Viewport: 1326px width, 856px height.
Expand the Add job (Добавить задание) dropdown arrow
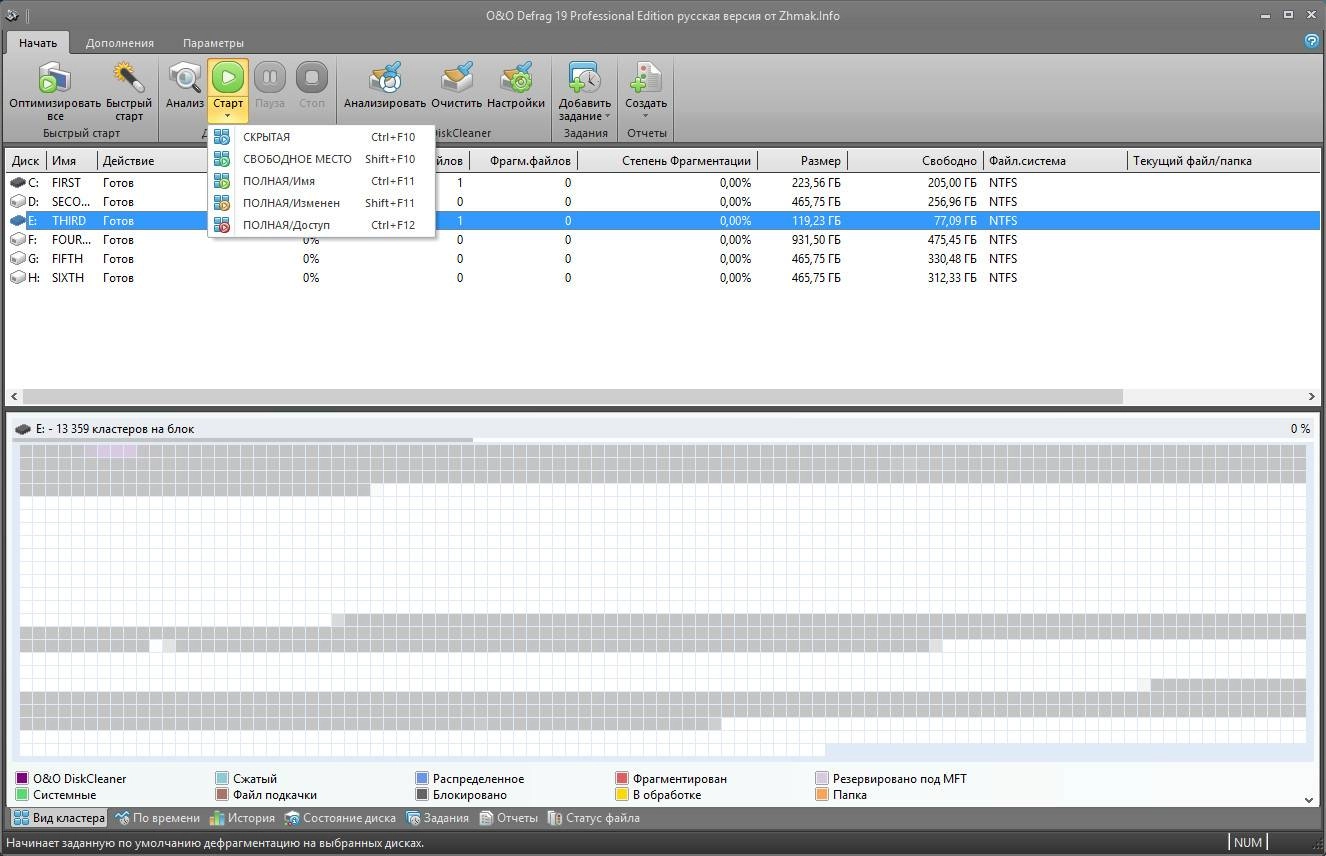[x=607, y=116]
